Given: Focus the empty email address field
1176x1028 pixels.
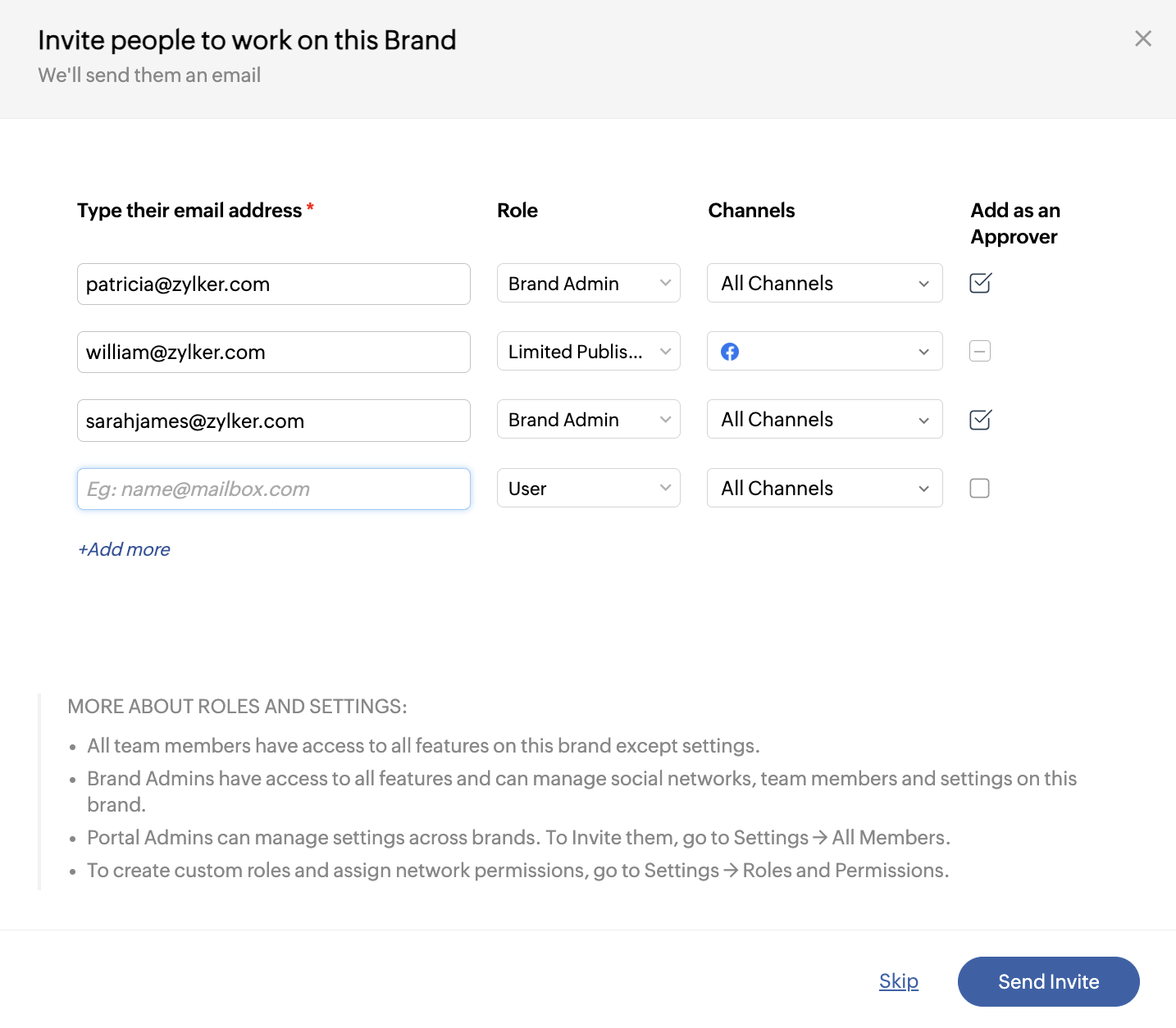Looking at the screenshot, I should (273, 489).
